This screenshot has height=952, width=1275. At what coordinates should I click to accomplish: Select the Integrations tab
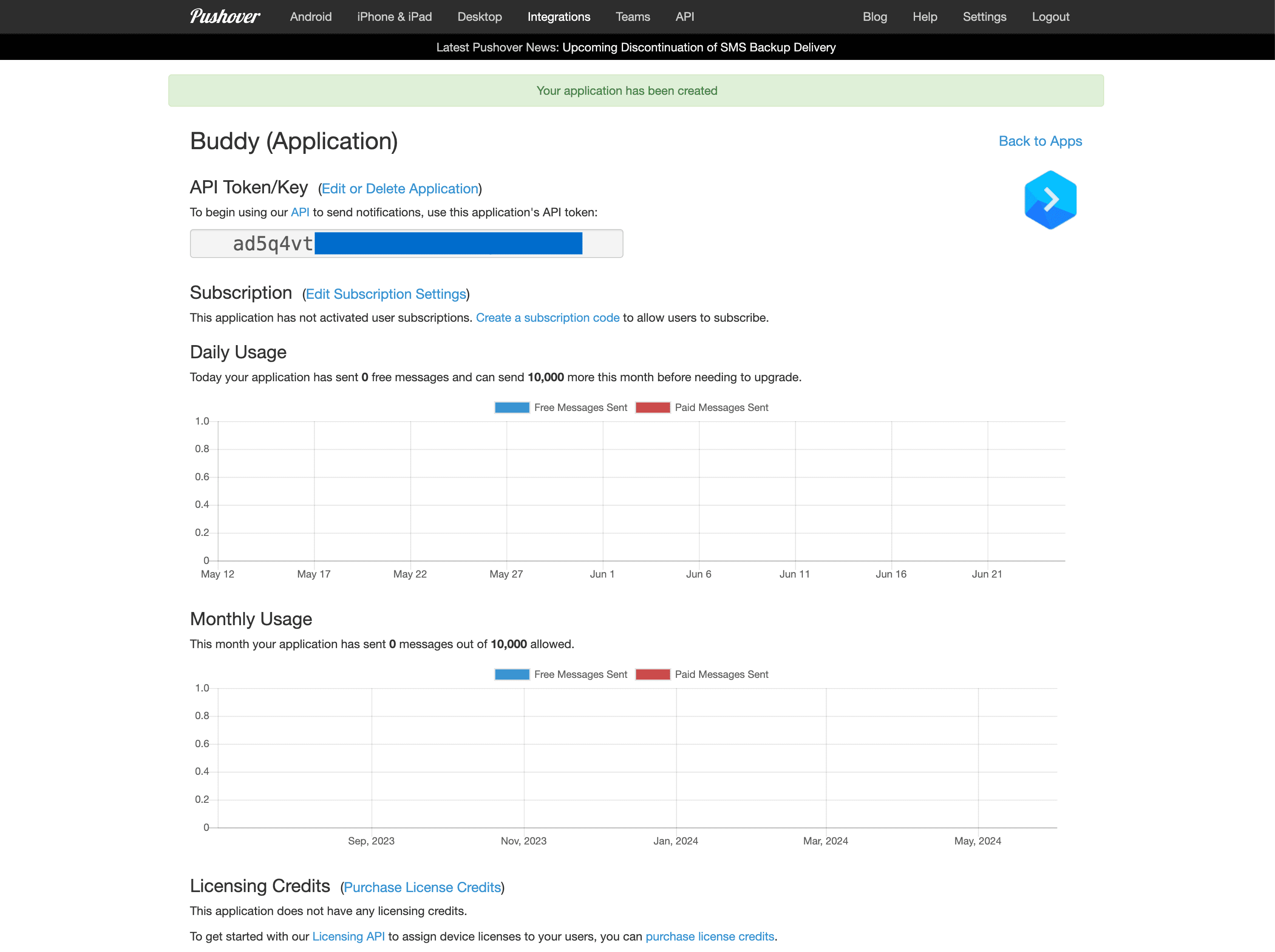click(557, 16)
